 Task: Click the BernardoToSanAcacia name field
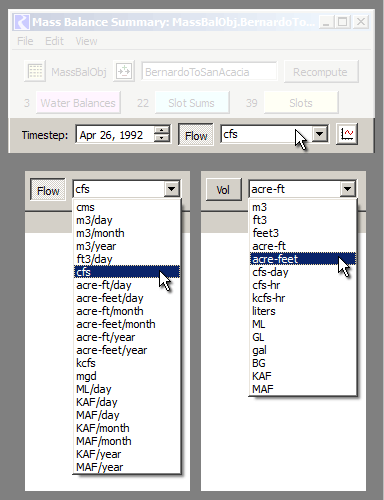(209, 71)
